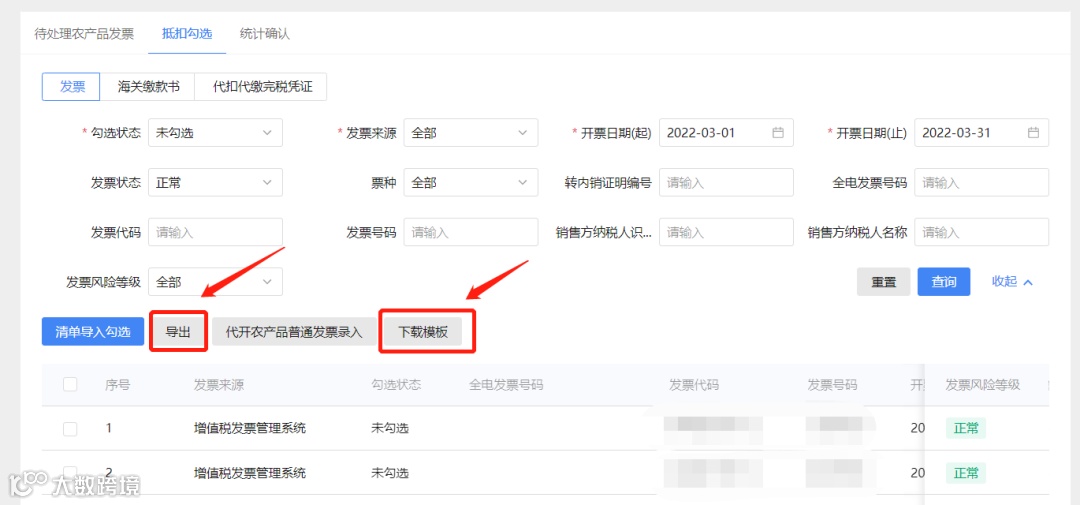Click the 下载模板 button
Viewport: 1080px width, 505px height.
point(423,331)
